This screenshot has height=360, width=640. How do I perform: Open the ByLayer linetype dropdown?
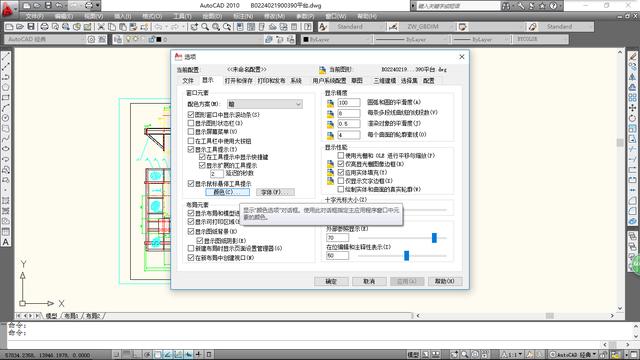click(x=412, y=40)
